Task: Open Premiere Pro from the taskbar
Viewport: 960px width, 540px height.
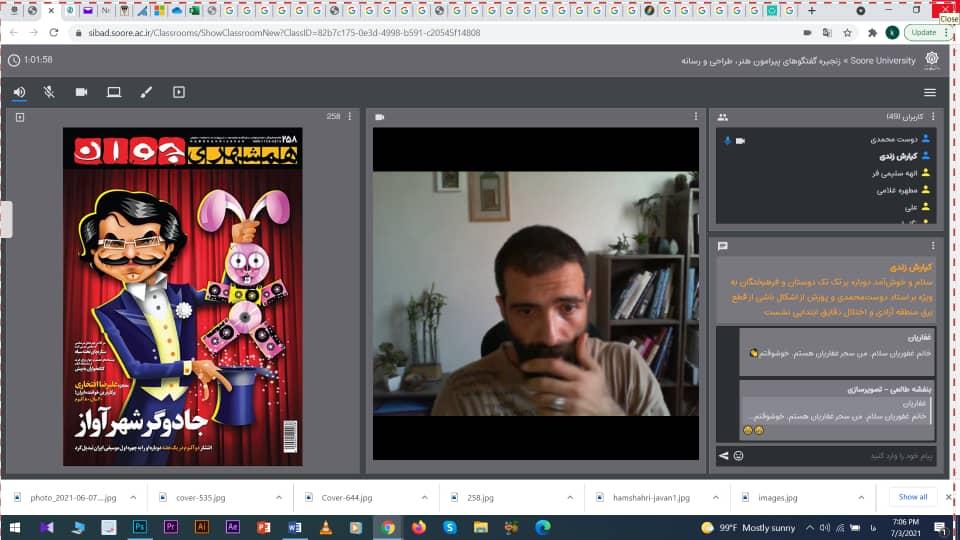Action: (171, 527)
